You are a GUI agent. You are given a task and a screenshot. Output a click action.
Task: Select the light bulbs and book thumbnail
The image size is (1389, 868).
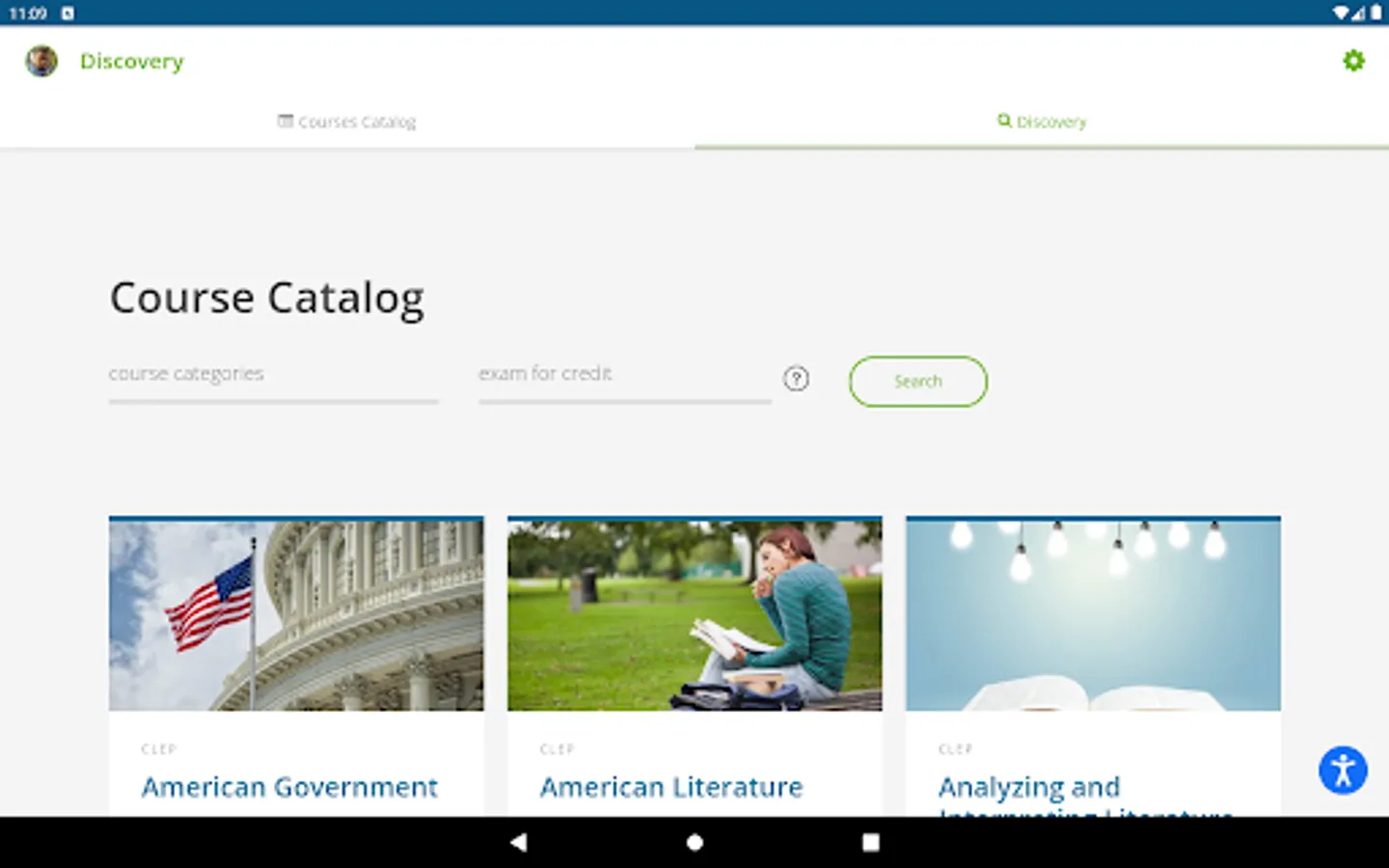point(1093,615)
